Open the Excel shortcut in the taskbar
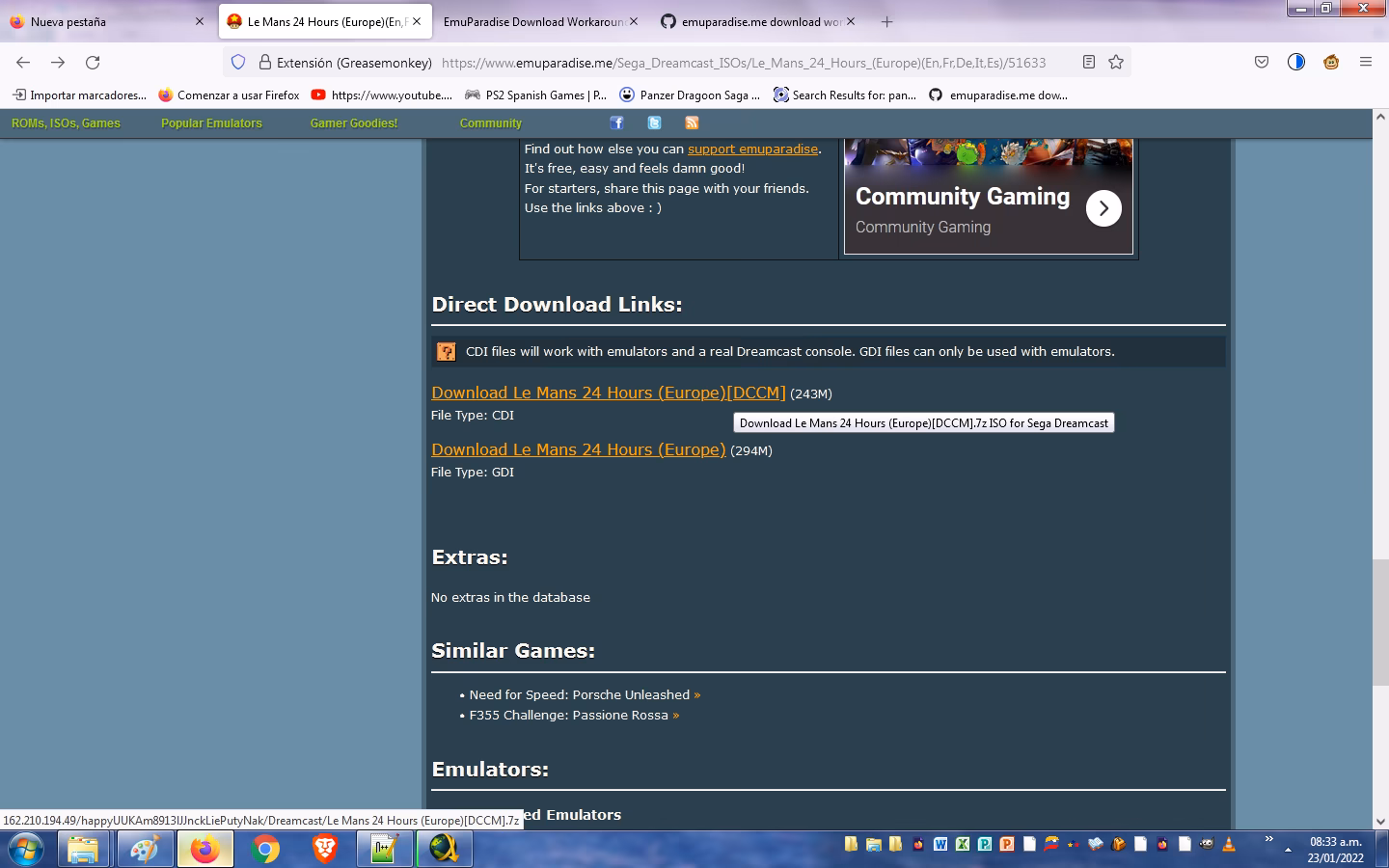The image size is (1389, 868). click(963, 844)
